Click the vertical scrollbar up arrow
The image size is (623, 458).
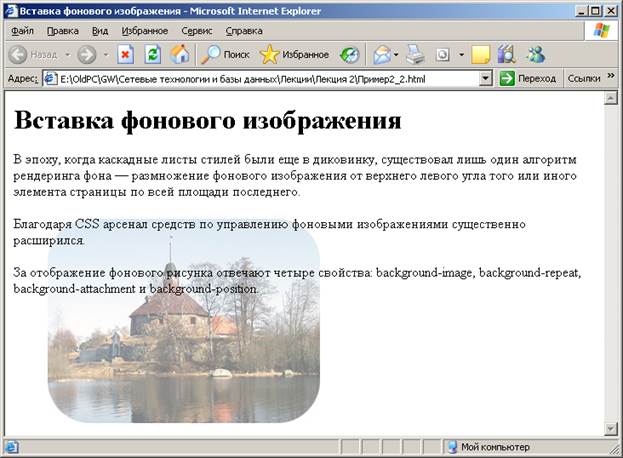pyautogui.click(x=610, y=98)
